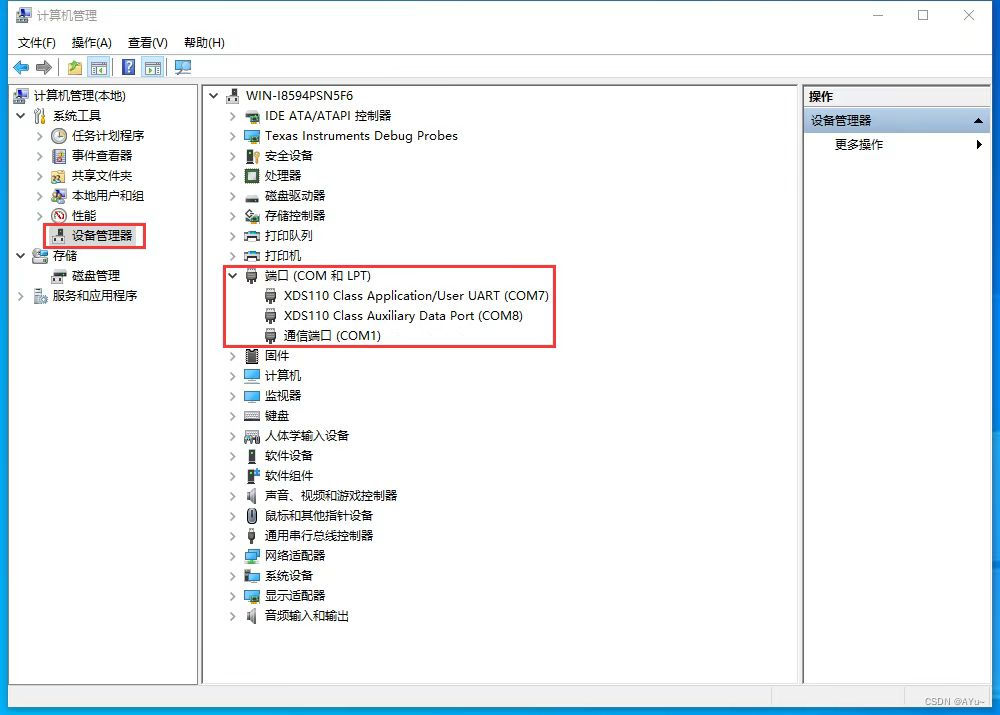Expand the 监视器 monitor node
The width and height of the screenshot is (1000, 715).
(x=233, y=395)
